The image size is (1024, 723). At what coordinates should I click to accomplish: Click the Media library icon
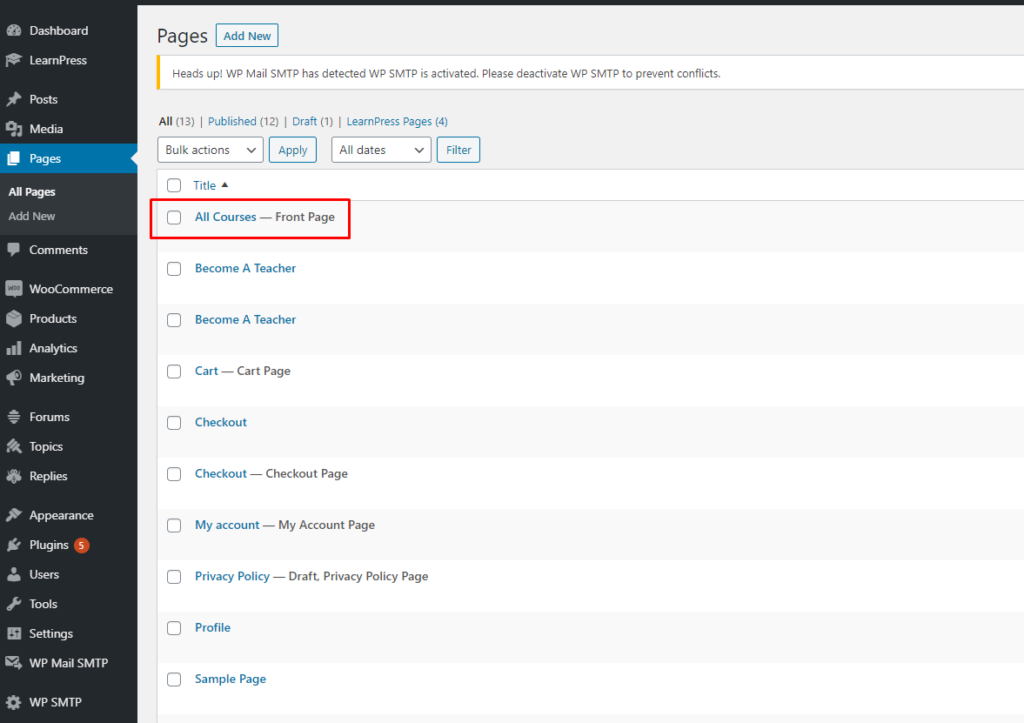point(14,129)
